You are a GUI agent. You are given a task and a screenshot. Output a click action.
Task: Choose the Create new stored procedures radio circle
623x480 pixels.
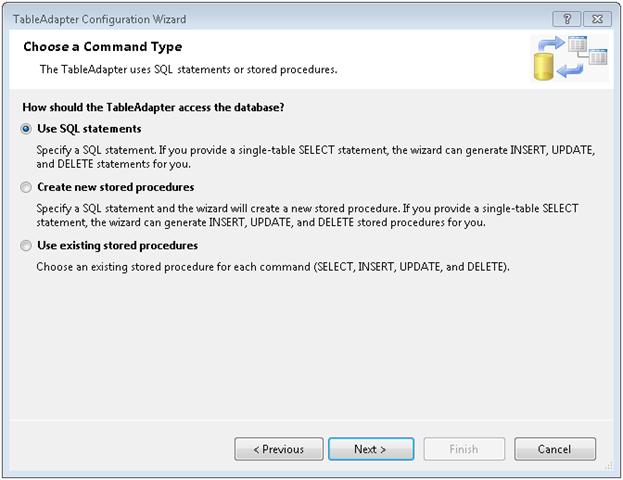(26, 187)
